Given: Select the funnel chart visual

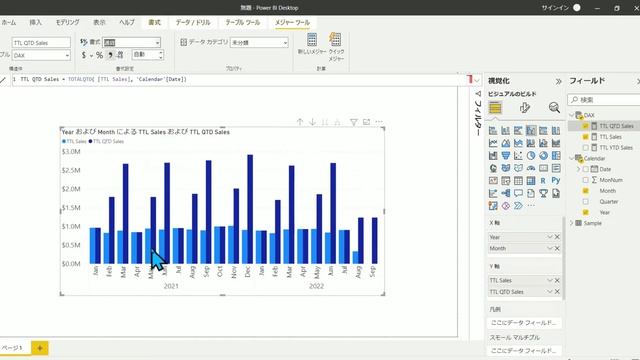Looking at the screenshot, I should tap(506, 156).
